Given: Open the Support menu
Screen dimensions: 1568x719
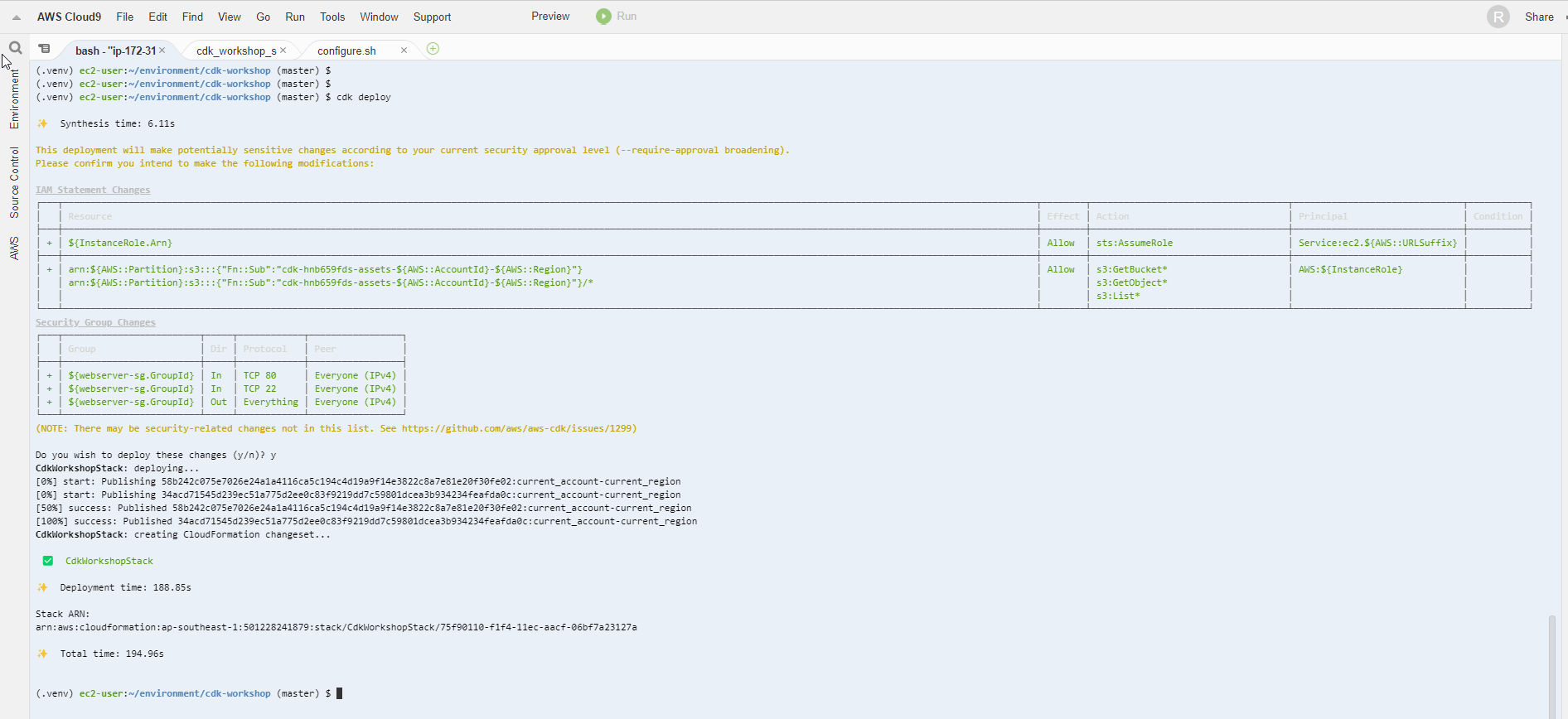Looking at the screenshot, I should point(433,17).
